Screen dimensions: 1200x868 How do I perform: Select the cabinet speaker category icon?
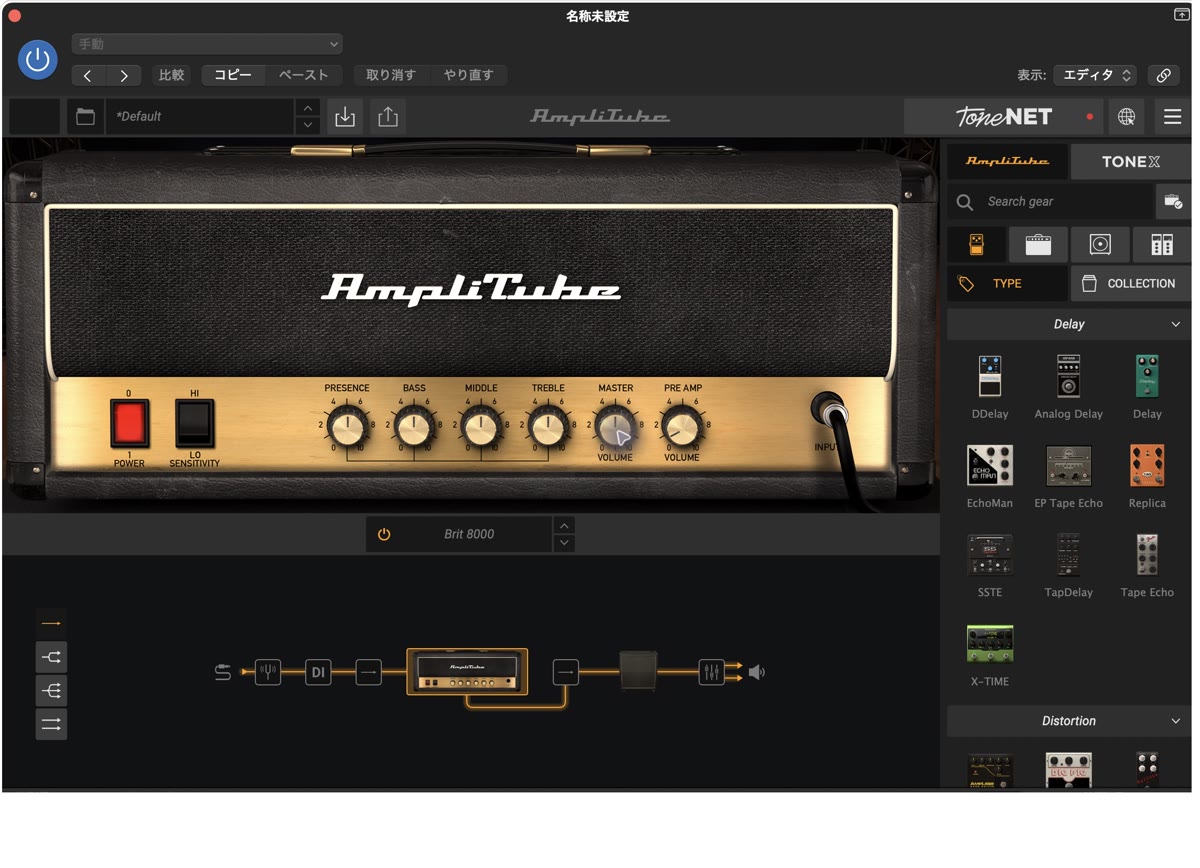(x=1100, y=245)
